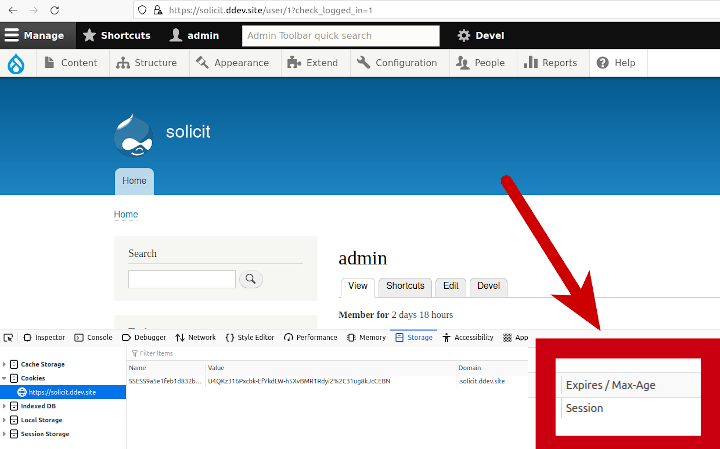Follow the Home breadcrumb link

pos(126,214)
